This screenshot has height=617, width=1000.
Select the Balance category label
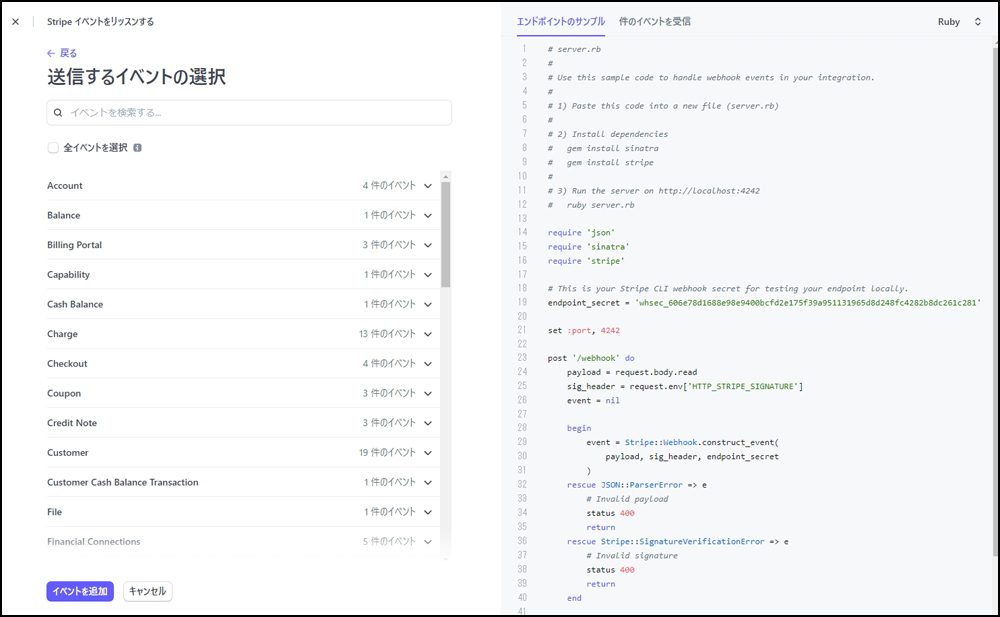tap(63, 215)
